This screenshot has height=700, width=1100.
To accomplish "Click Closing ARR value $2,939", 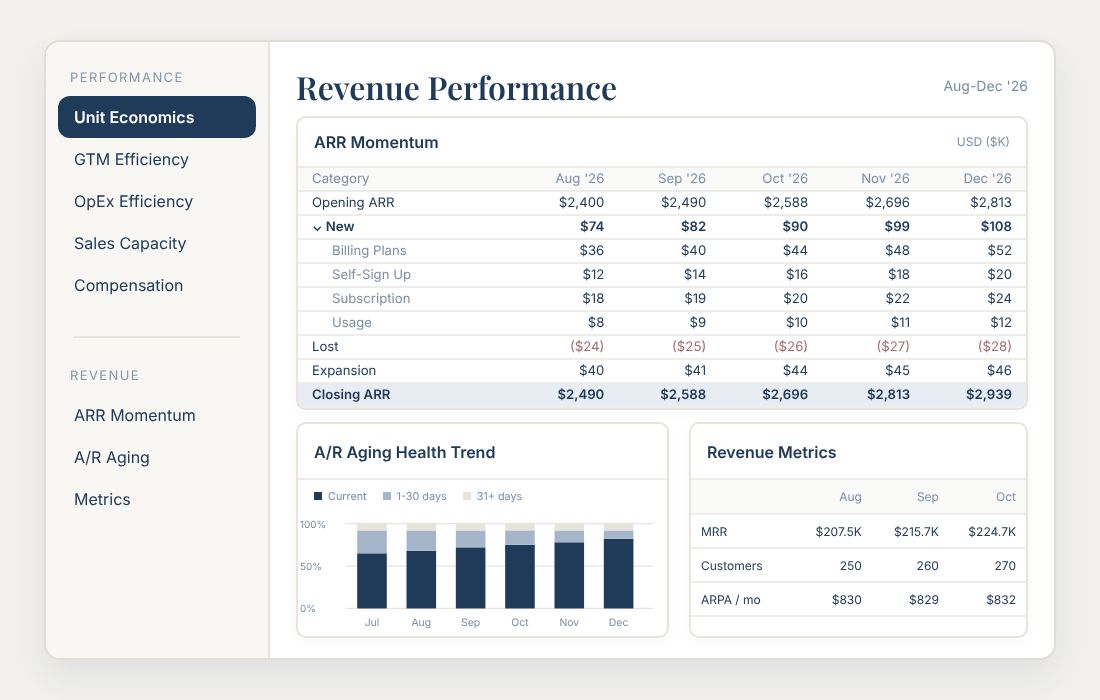I will coord(988,394).
